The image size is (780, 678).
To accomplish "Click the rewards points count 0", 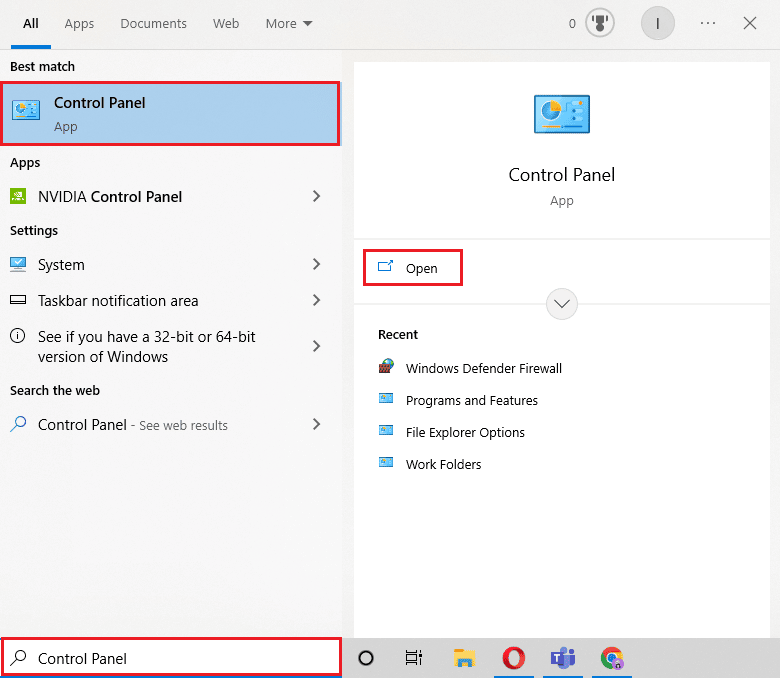I will 572,23.
